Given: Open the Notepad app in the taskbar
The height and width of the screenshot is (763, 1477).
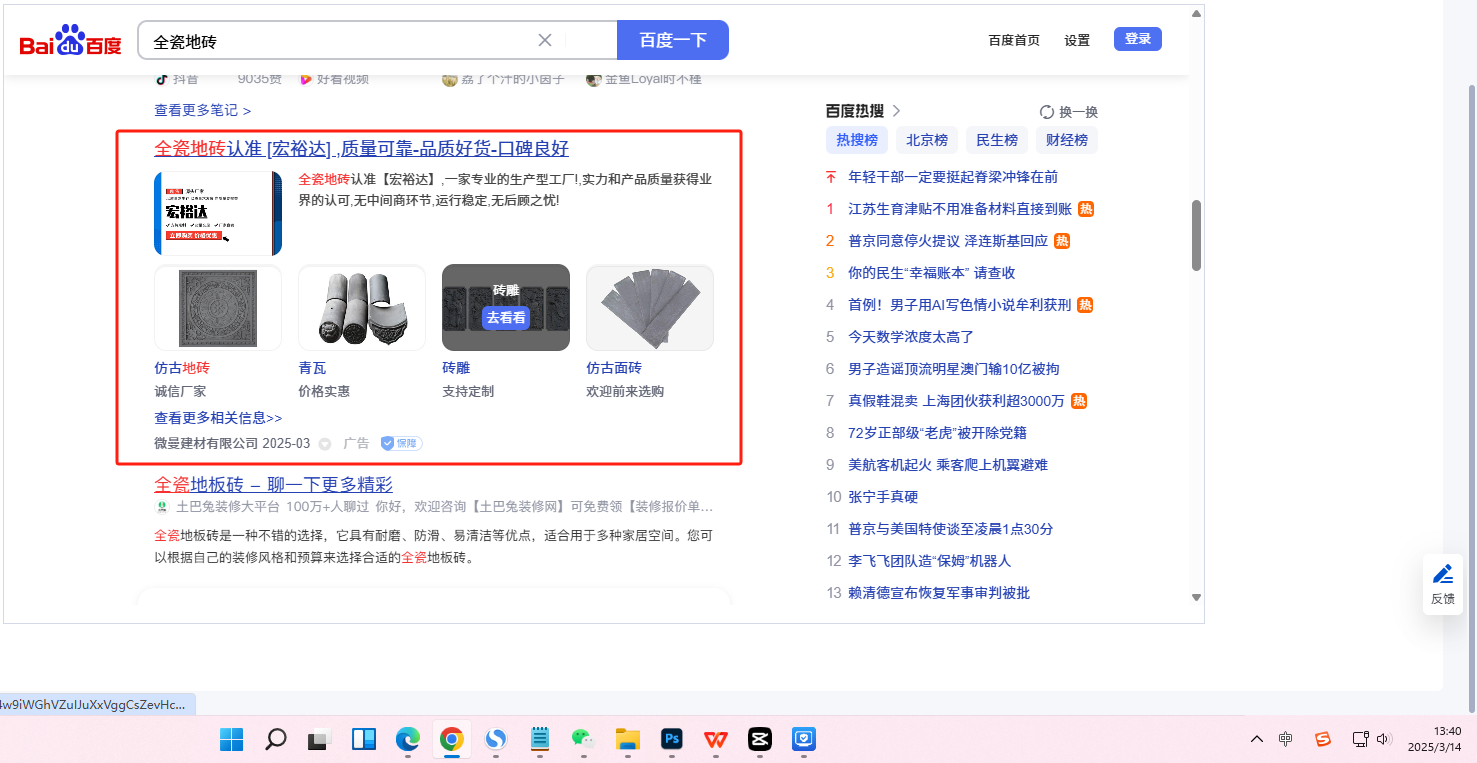Looking at the screenshot, I should point(540,740).
